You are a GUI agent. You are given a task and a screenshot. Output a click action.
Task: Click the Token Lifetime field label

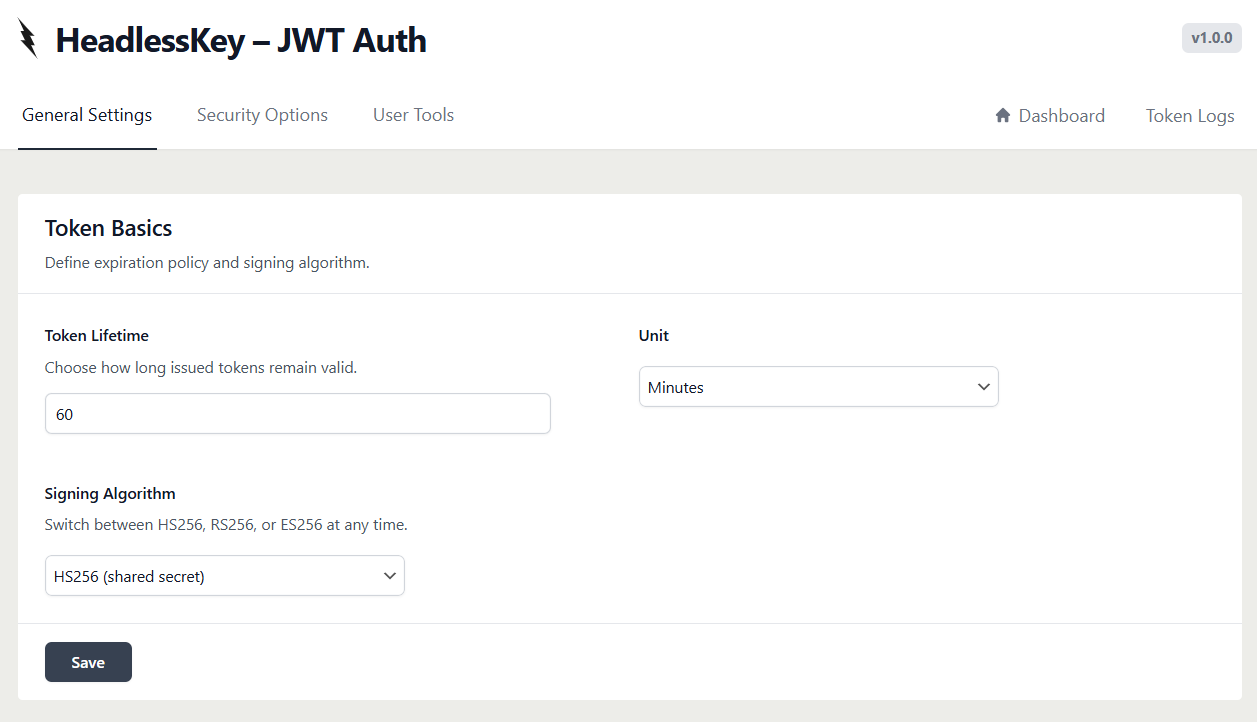pos(97,336)
